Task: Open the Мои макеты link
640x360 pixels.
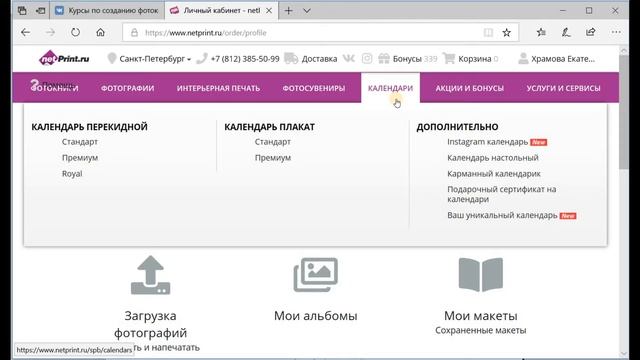Action: coord(481,316)
